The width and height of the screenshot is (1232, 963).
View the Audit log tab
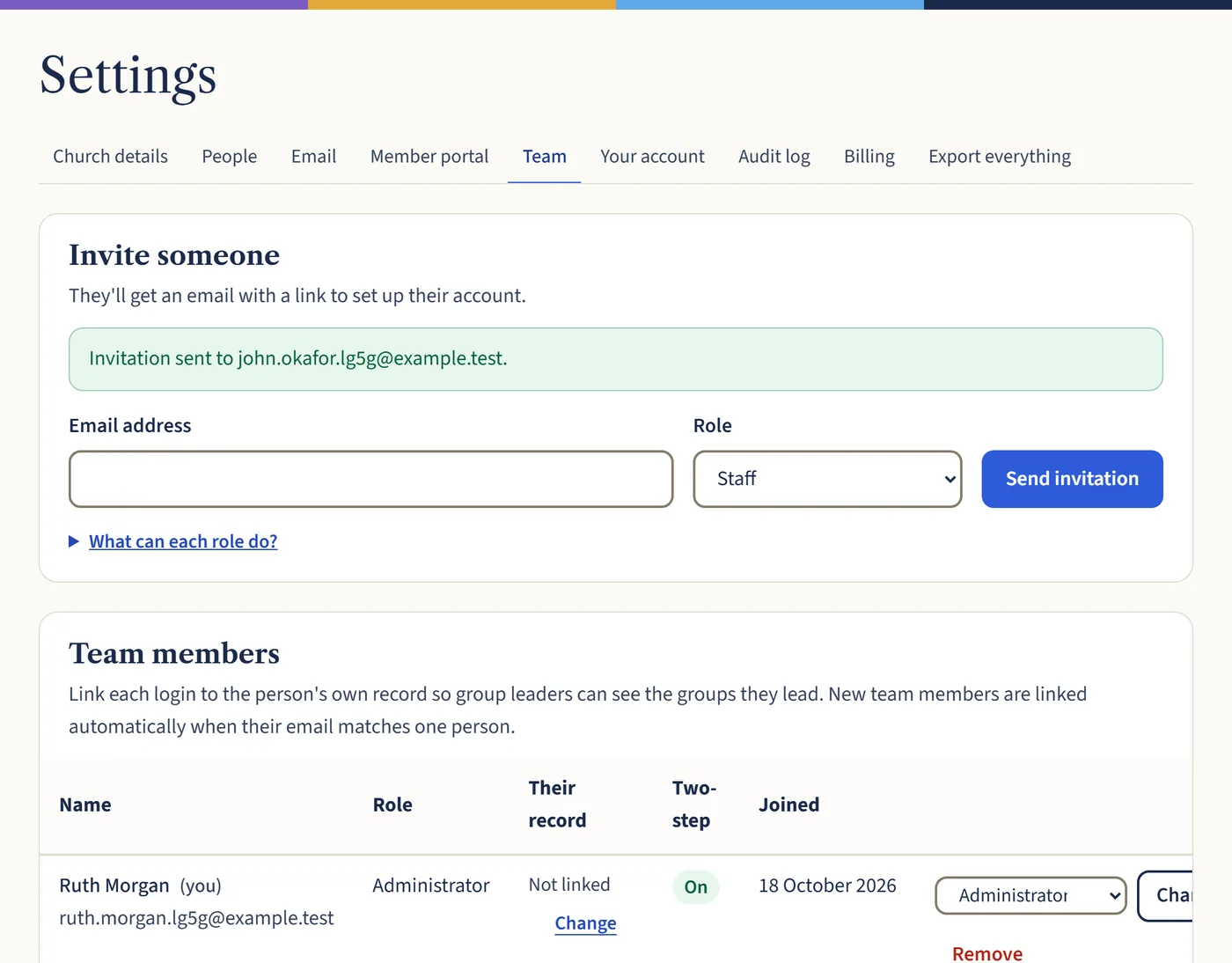pos(774,157)
